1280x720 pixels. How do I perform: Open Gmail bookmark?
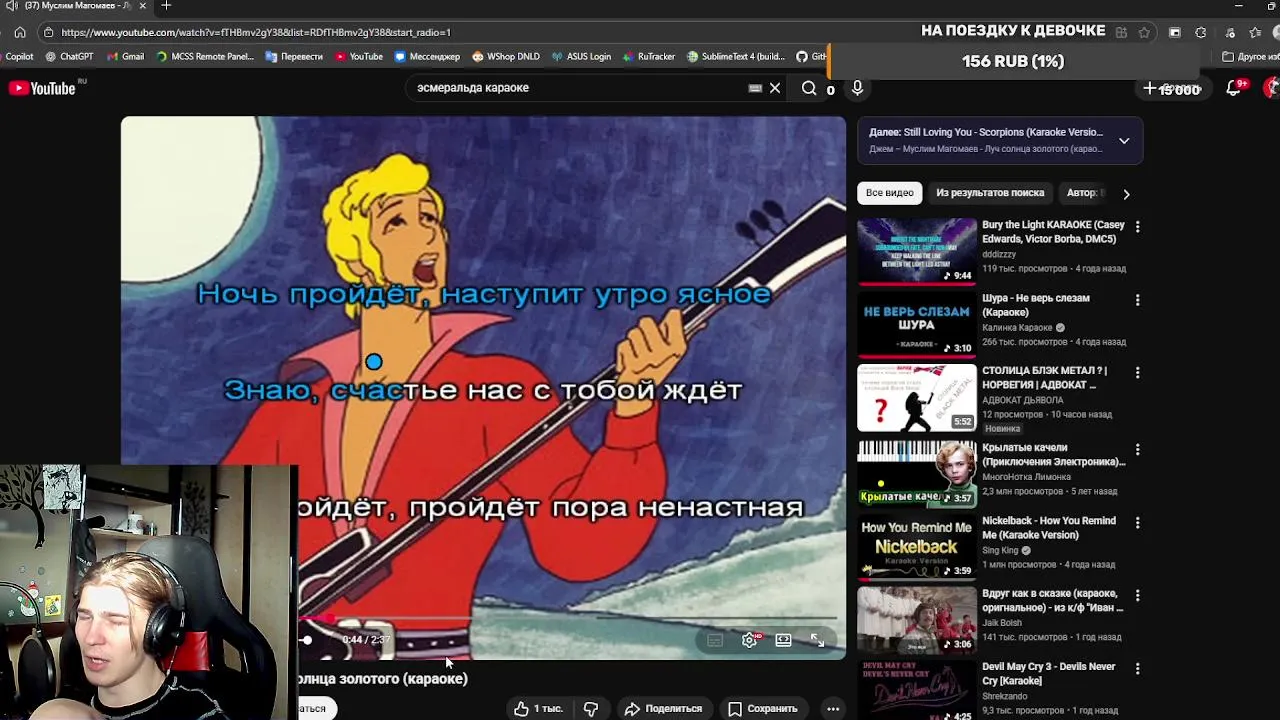125,57
